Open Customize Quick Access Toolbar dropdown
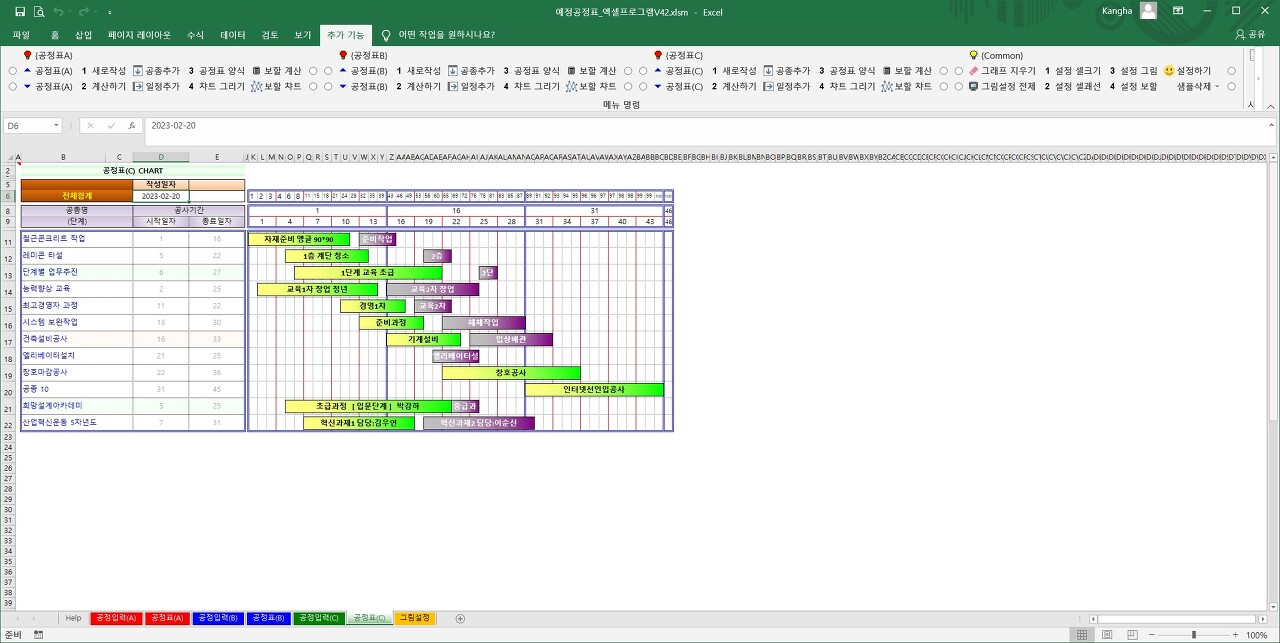Screen dimensions: 1280x643 click(109, 12)
